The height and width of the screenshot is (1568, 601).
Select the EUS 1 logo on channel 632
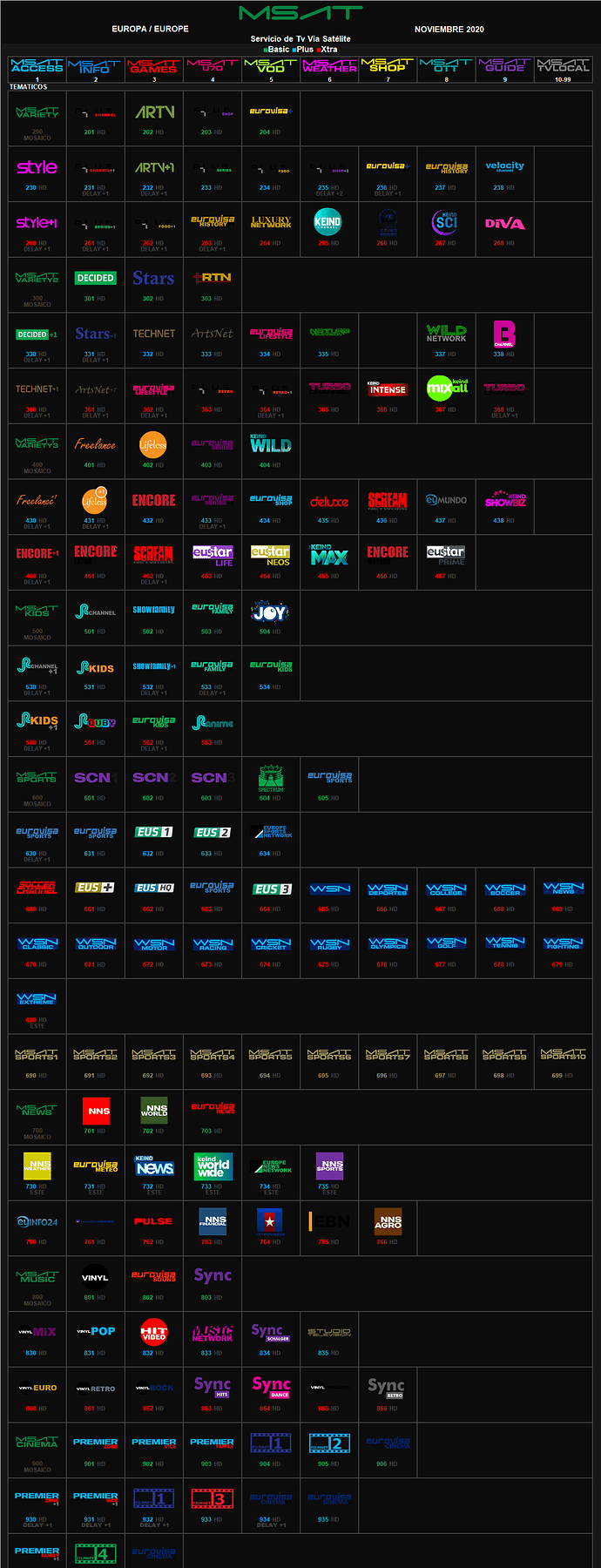pos(154,832)
